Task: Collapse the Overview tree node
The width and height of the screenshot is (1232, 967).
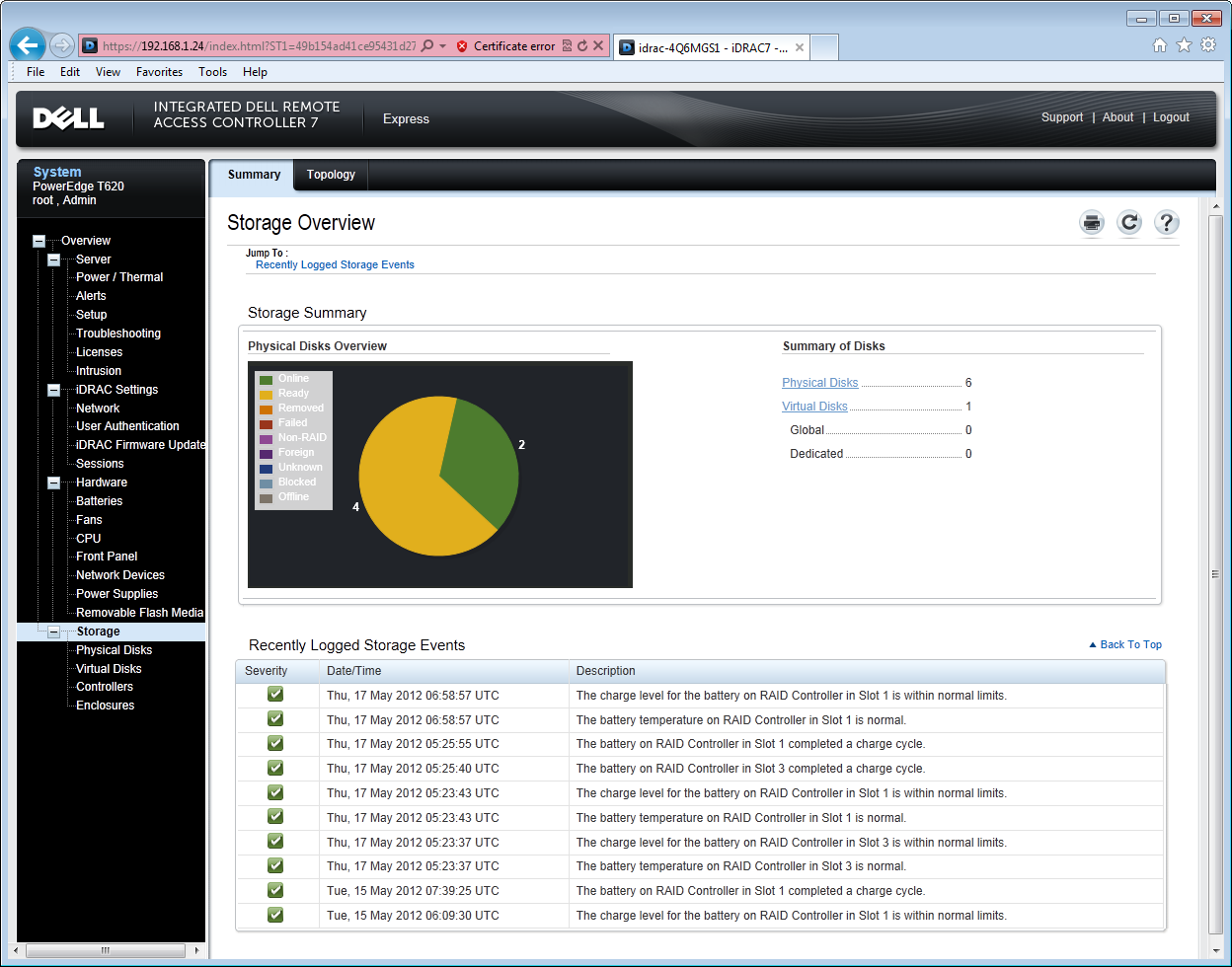Action: tap(39, 241)
